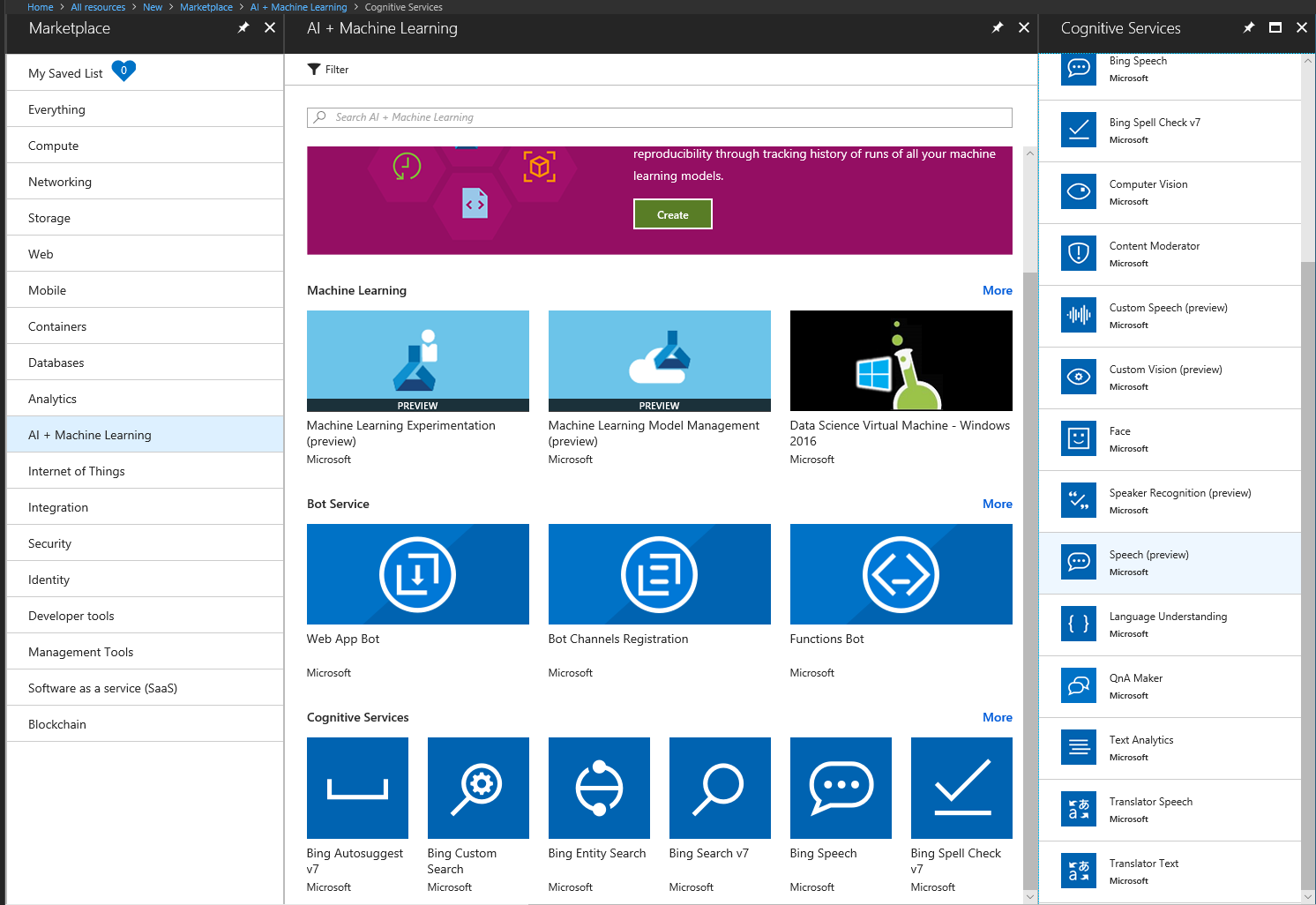Click the Bing Autosuggest v7 tile
The image size is (1316, 905).
click(357, 788)
